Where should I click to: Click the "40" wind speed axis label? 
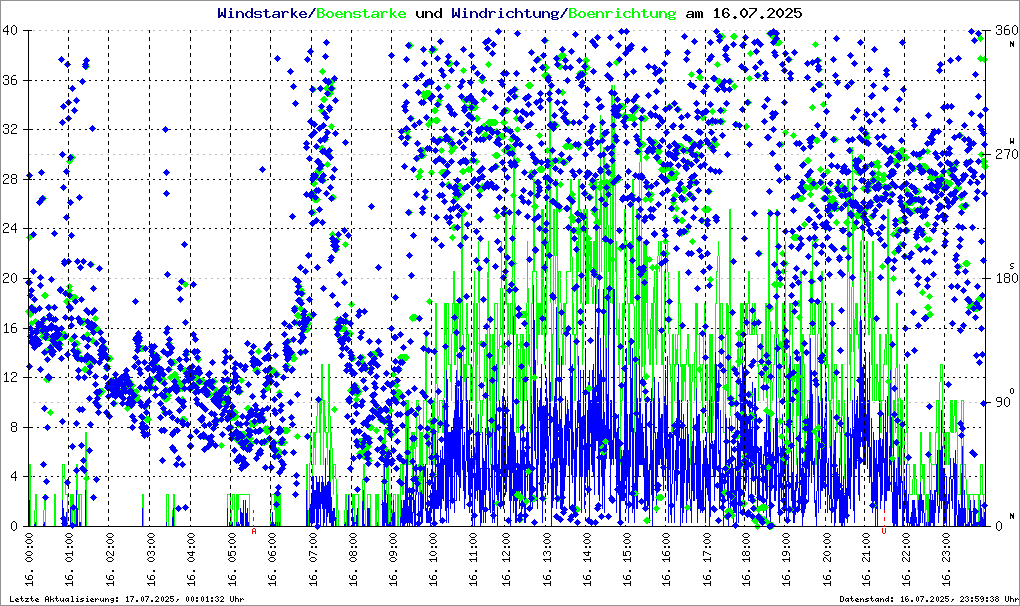[10, 31]
